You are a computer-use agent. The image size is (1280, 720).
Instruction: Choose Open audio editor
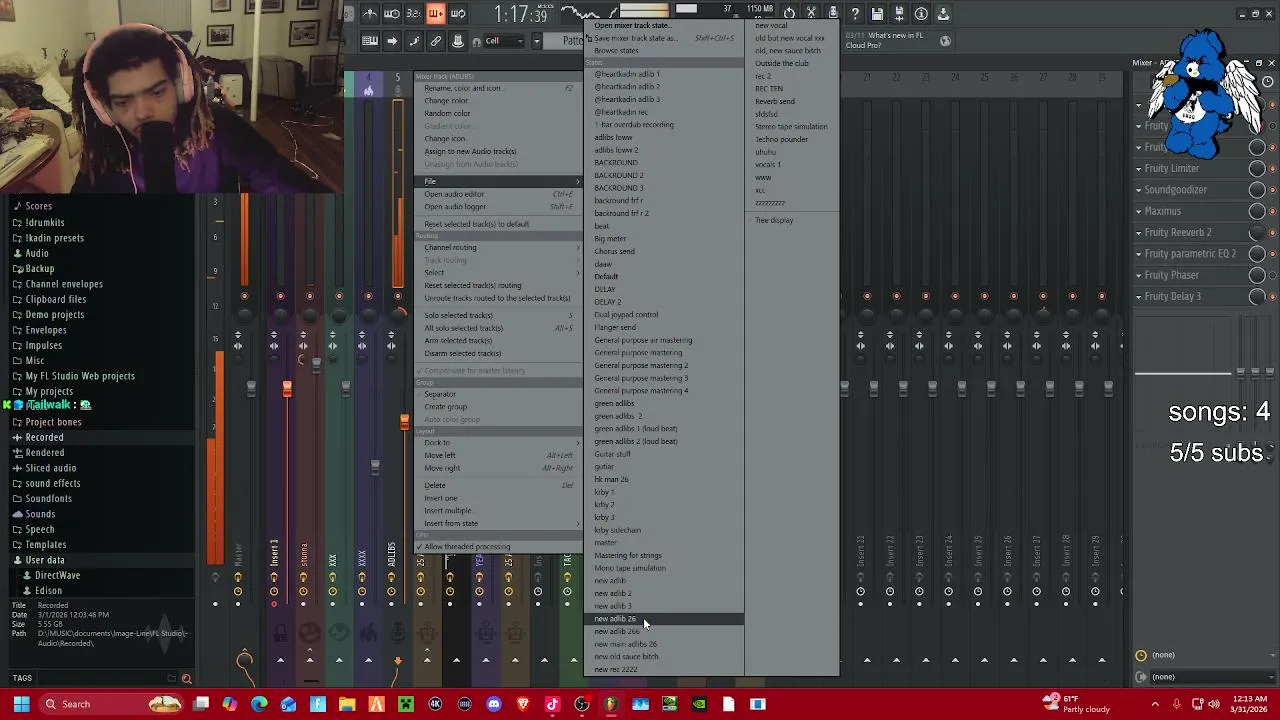497,194
